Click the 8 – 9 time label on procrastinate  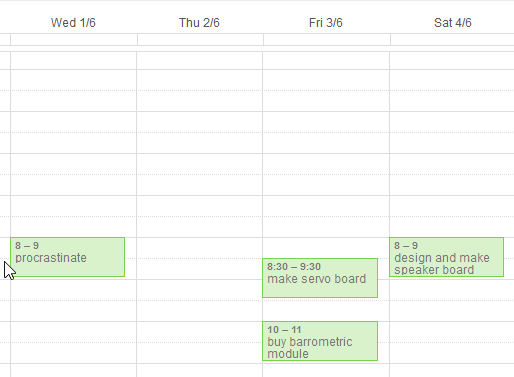[x=27, y=246]
